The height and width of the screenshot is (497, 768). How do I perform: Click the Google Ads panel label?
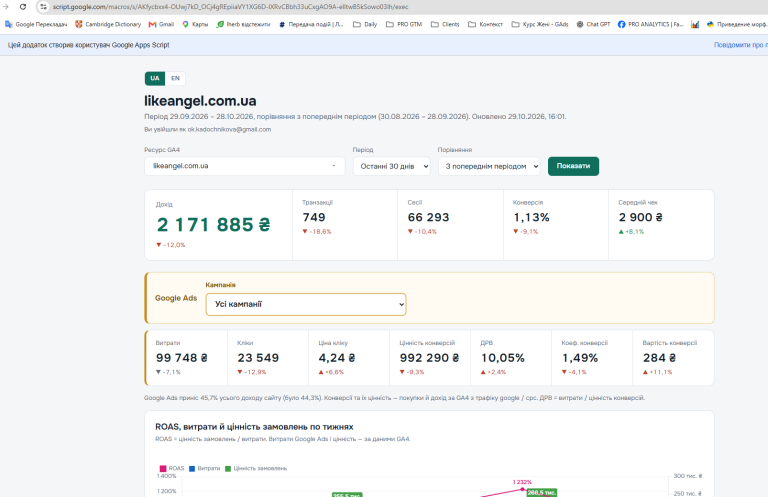tap(176, 298)
